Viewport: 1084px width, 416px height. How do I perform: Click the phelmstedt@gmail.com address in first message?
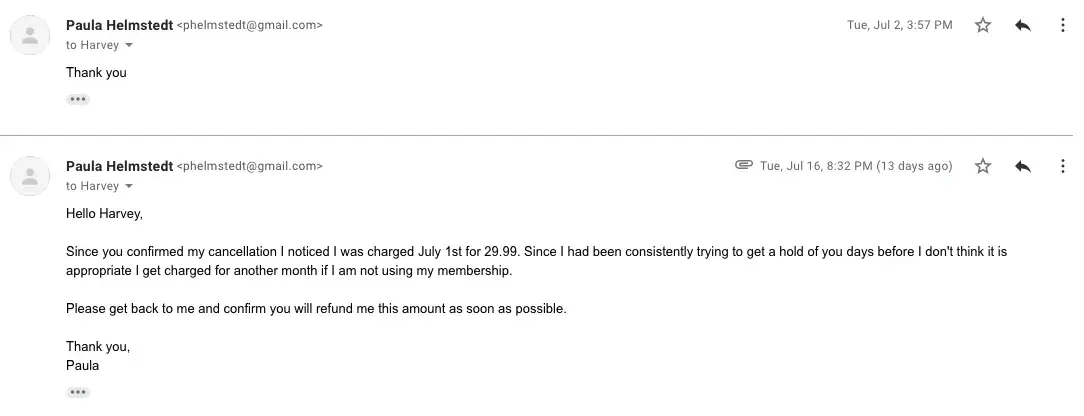249,25
